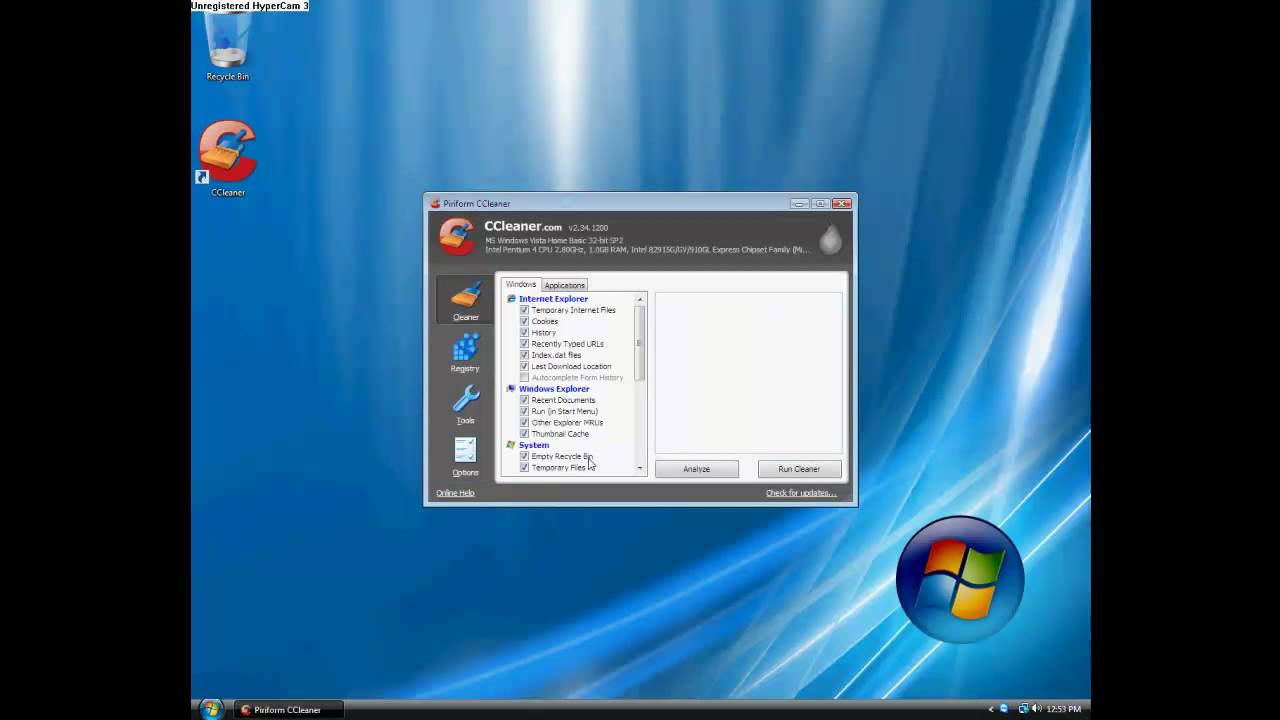This screenshot has width=1280, height=720.
Task: Click the cleaner list scroll-down arrow
Action: coord(640,468)
